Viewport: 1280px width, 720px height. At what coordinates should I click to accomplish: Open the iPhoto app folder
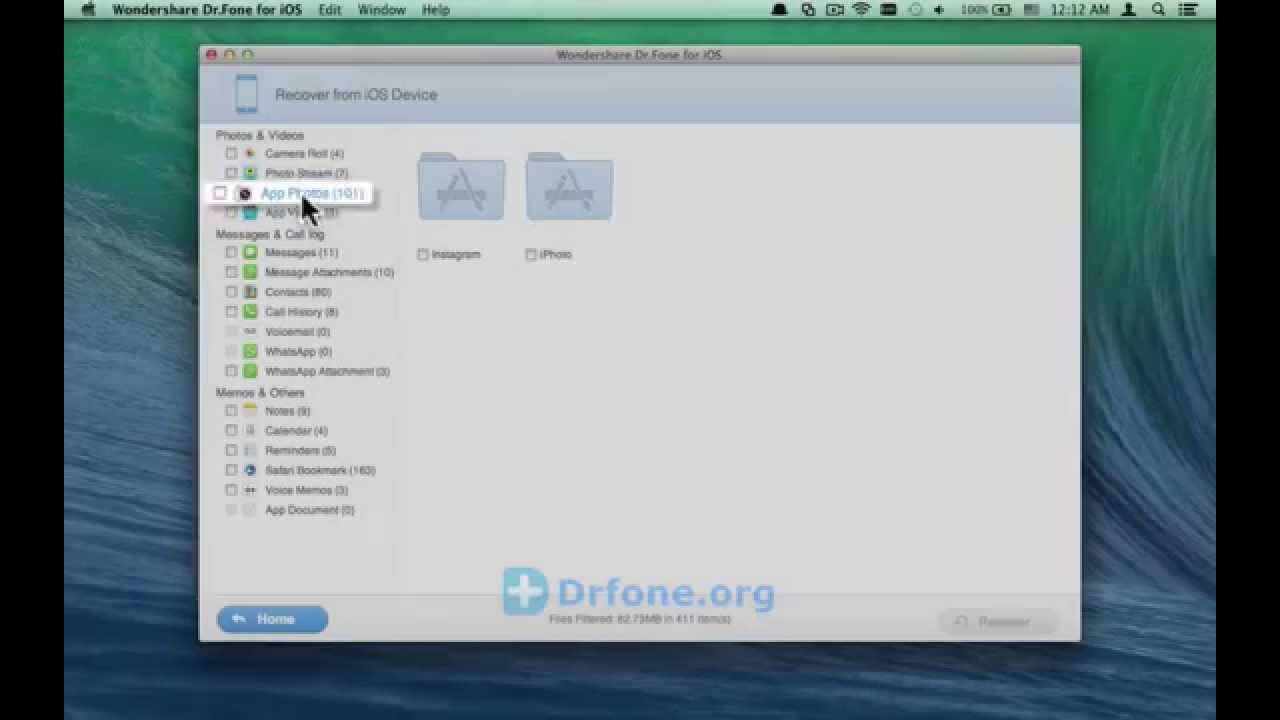pyautogui.click(x=569, y=186)
